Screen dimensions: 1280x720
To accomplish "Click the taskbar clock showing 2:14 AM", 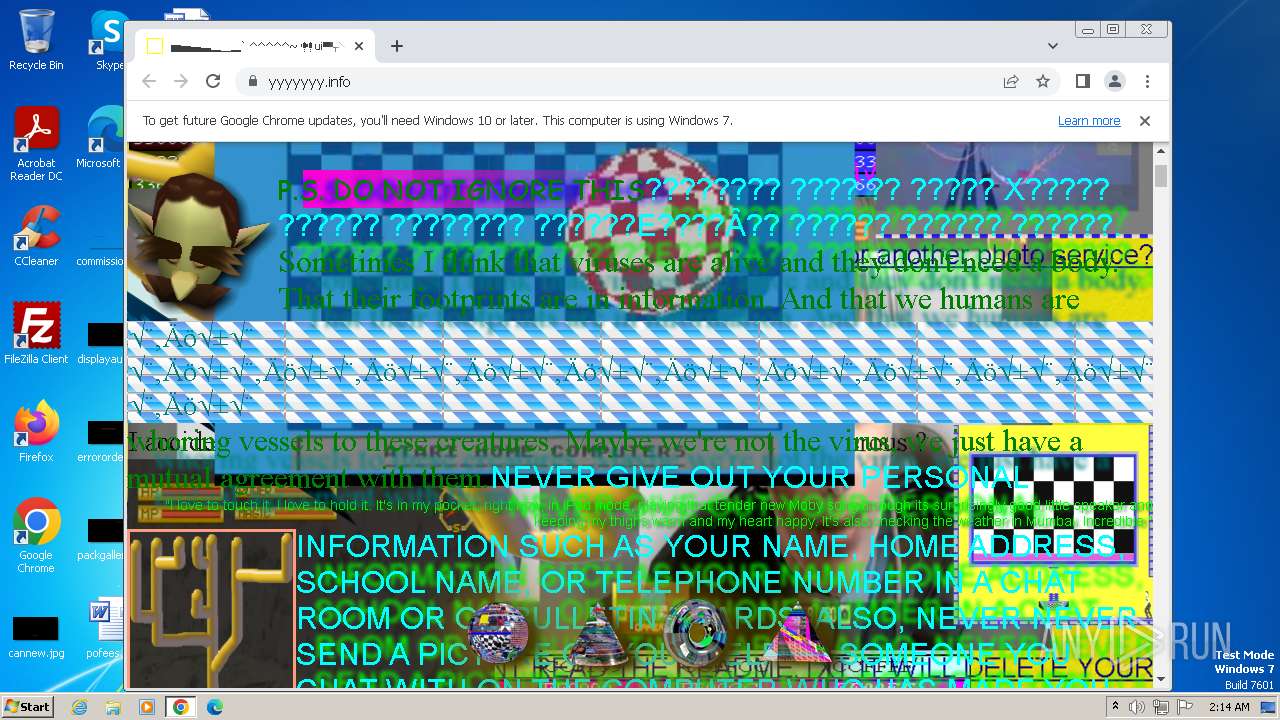I will tap(1228, 707).
